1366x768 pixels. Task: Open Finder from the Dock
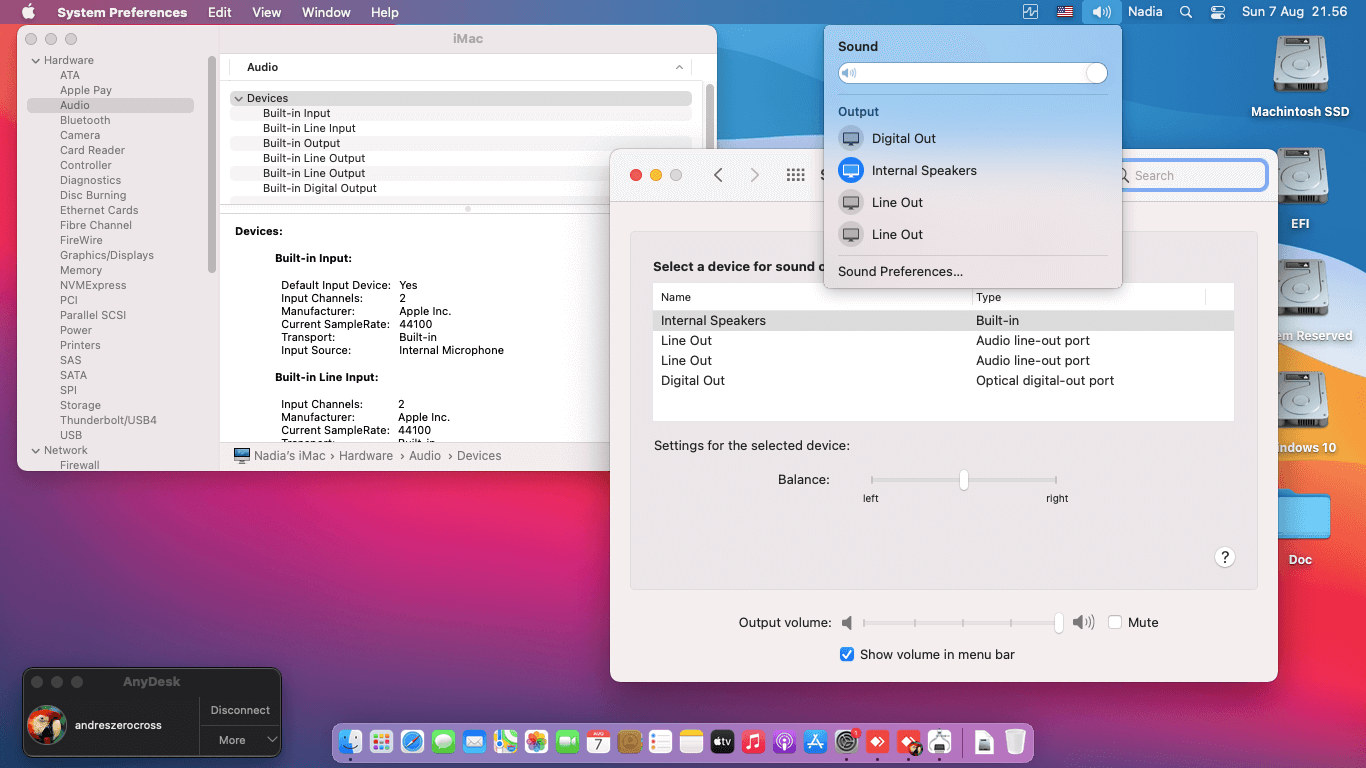(x=350, y=741)
